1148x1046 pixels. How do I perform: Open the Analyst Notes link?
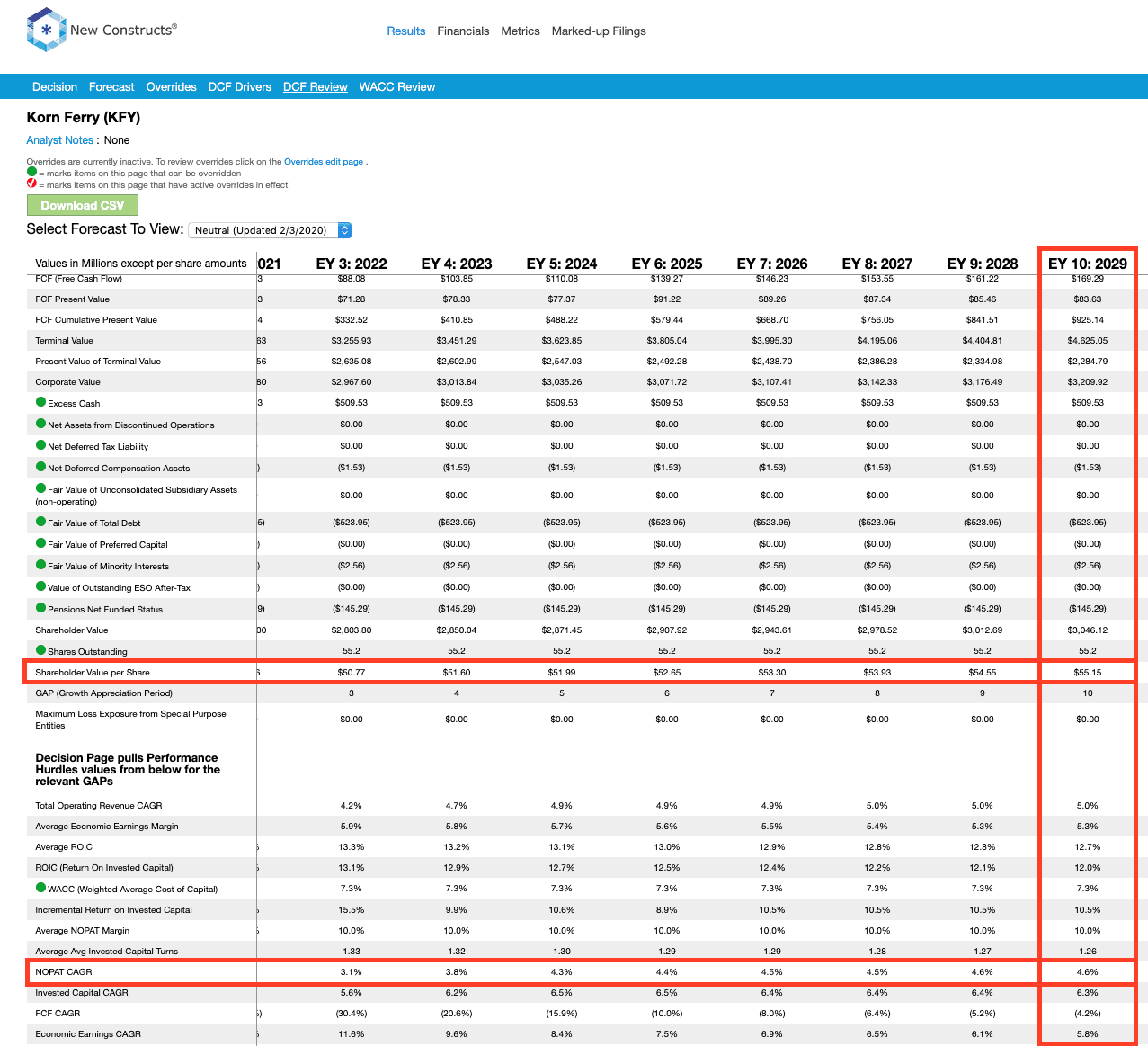tap(60, 140)
